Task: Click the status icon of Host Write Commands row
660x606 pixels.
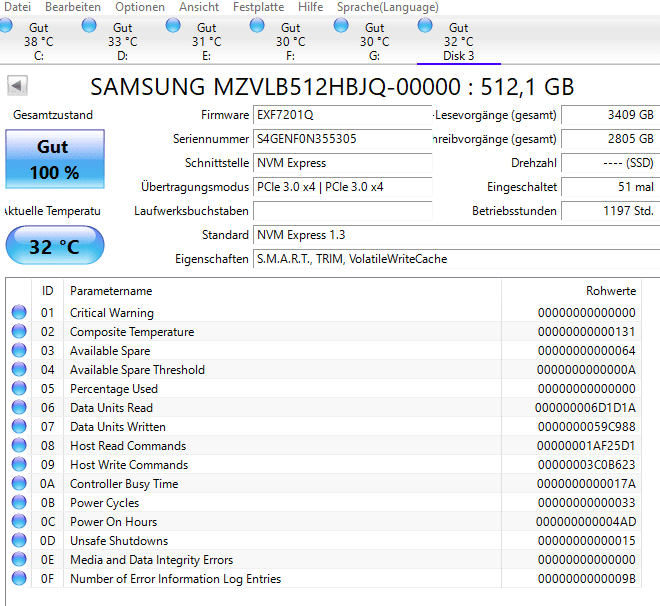Action: [x=19, y=464]
